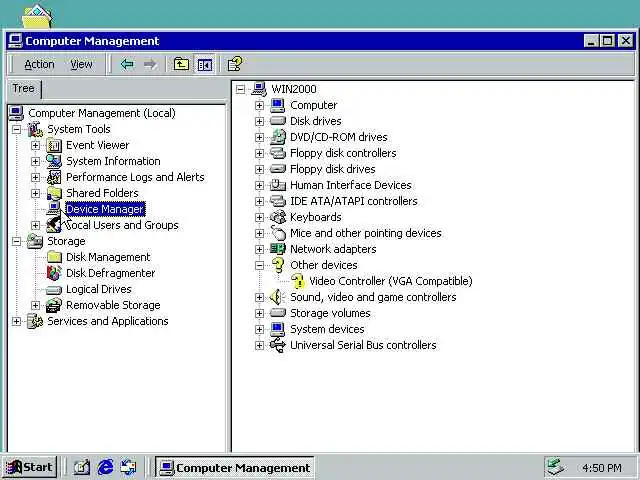Click the Mice and other pointing devices icon
The image size is (640, 480).
[278, 233]
